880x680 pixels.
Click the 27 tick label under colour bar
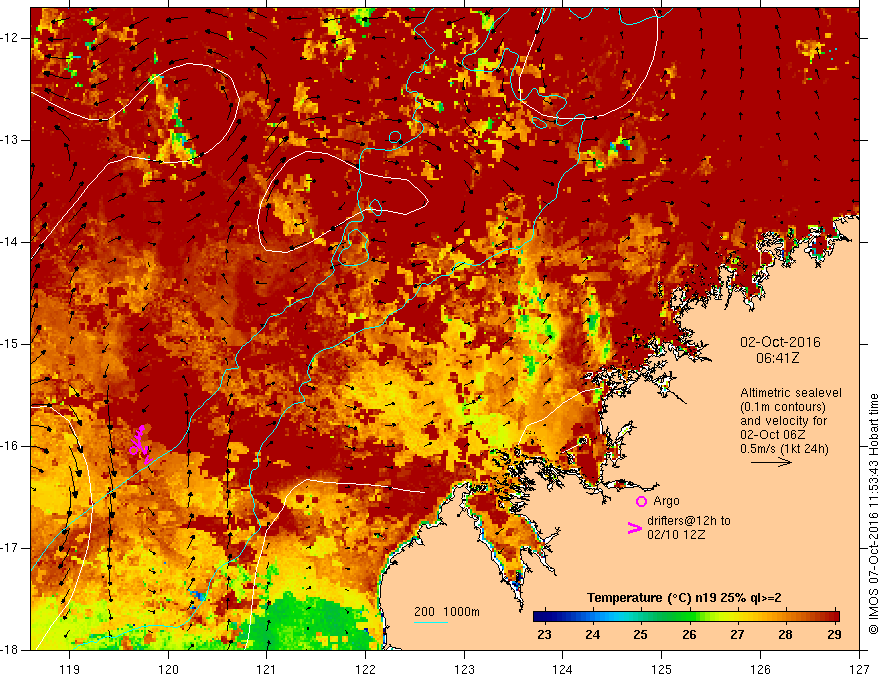[737, 635]
